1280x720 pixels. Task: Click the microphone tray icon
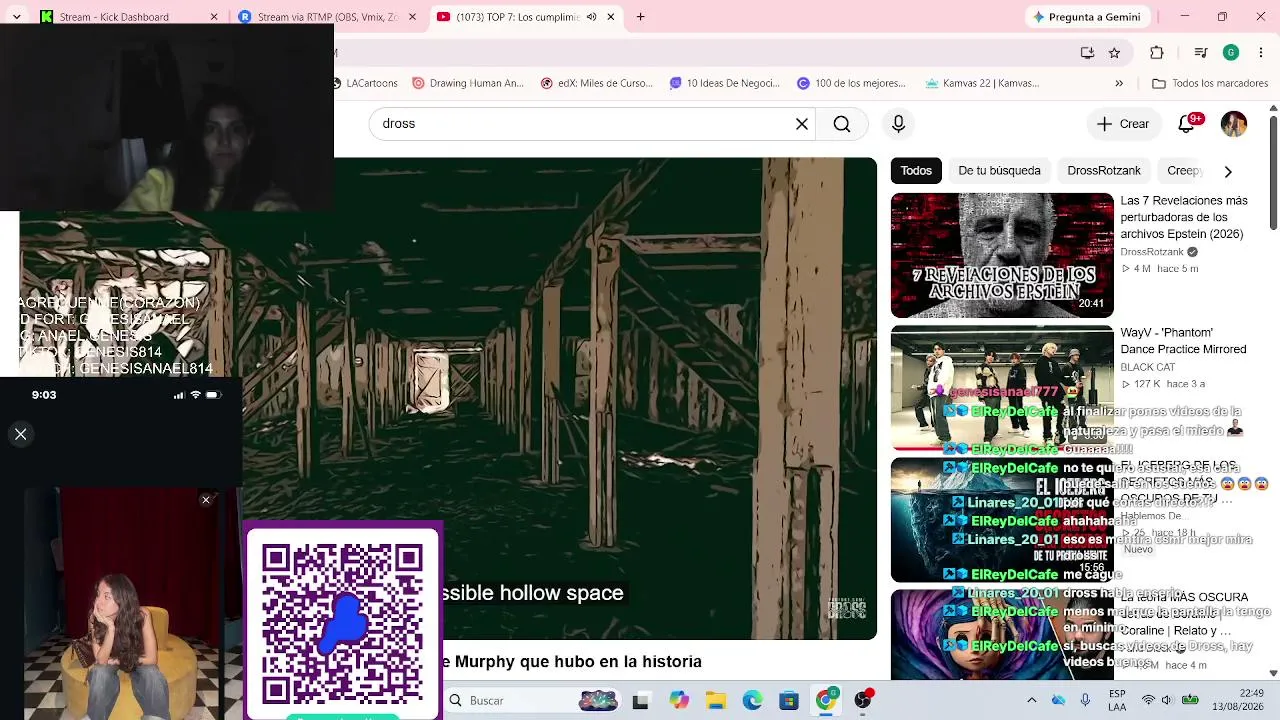pyautogui.click(x=1085, y=700)
